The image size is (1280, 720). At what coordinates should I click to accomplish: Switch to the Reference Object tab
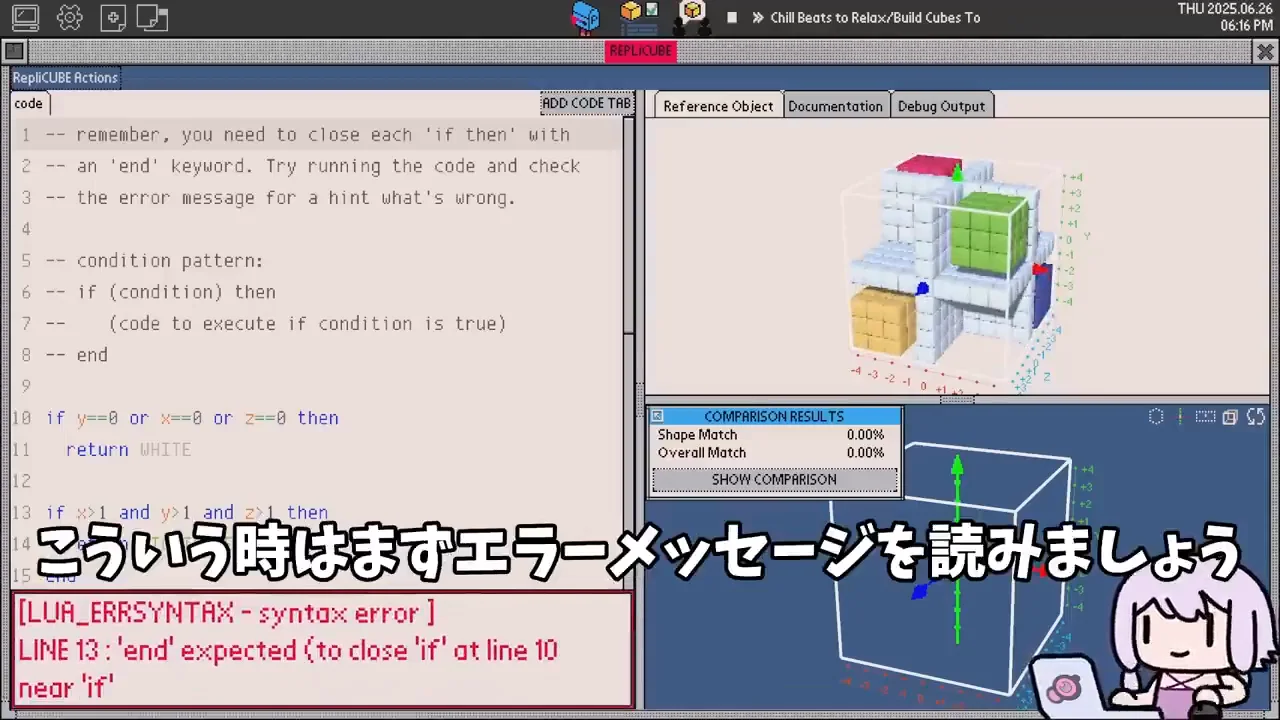coord(718,106)
